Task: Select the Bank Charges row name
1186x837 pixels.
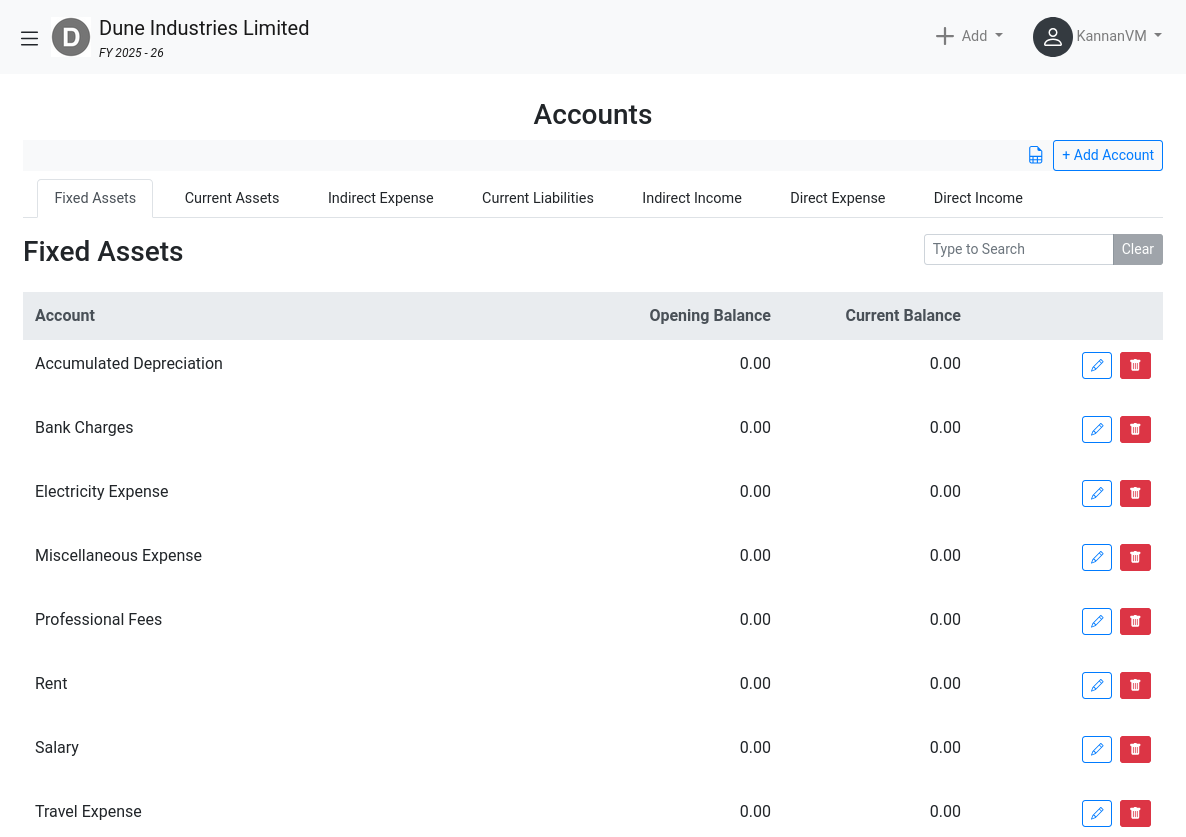Action: tap(84, 428)
